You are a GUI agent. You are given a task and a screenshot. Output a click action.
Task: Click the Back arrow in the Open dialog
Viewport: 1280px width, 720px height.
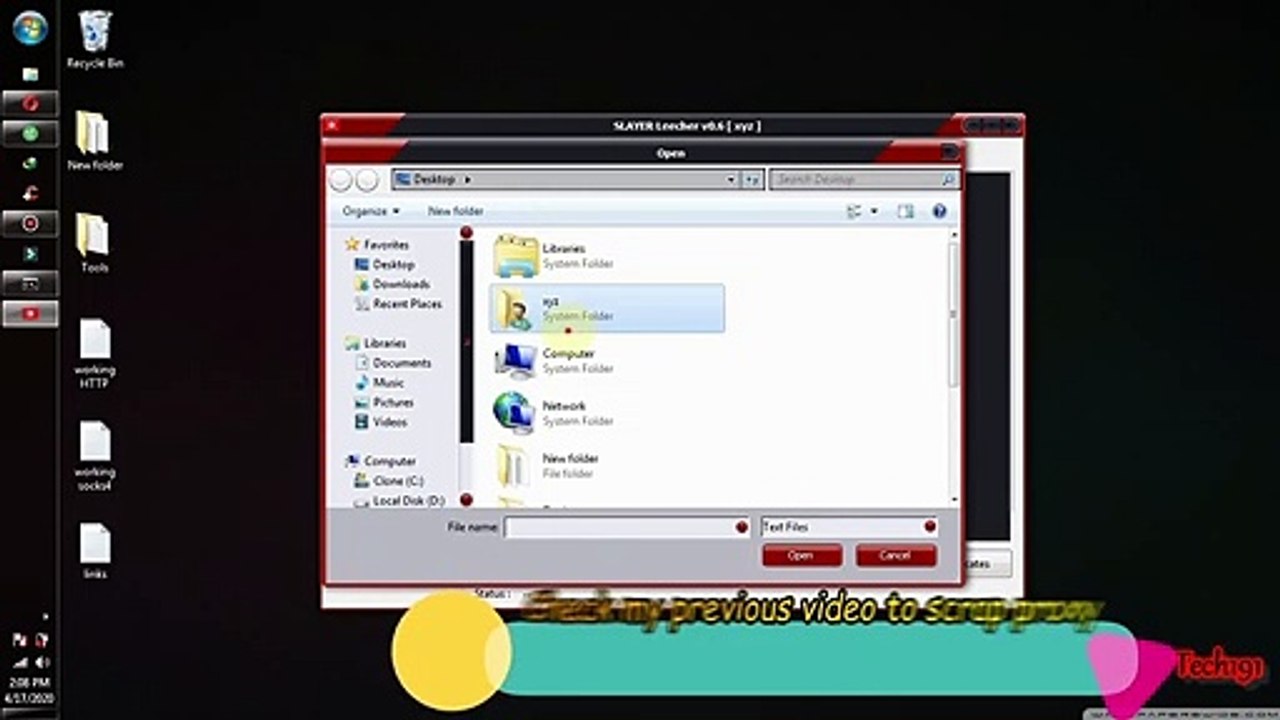coord(341,180)
